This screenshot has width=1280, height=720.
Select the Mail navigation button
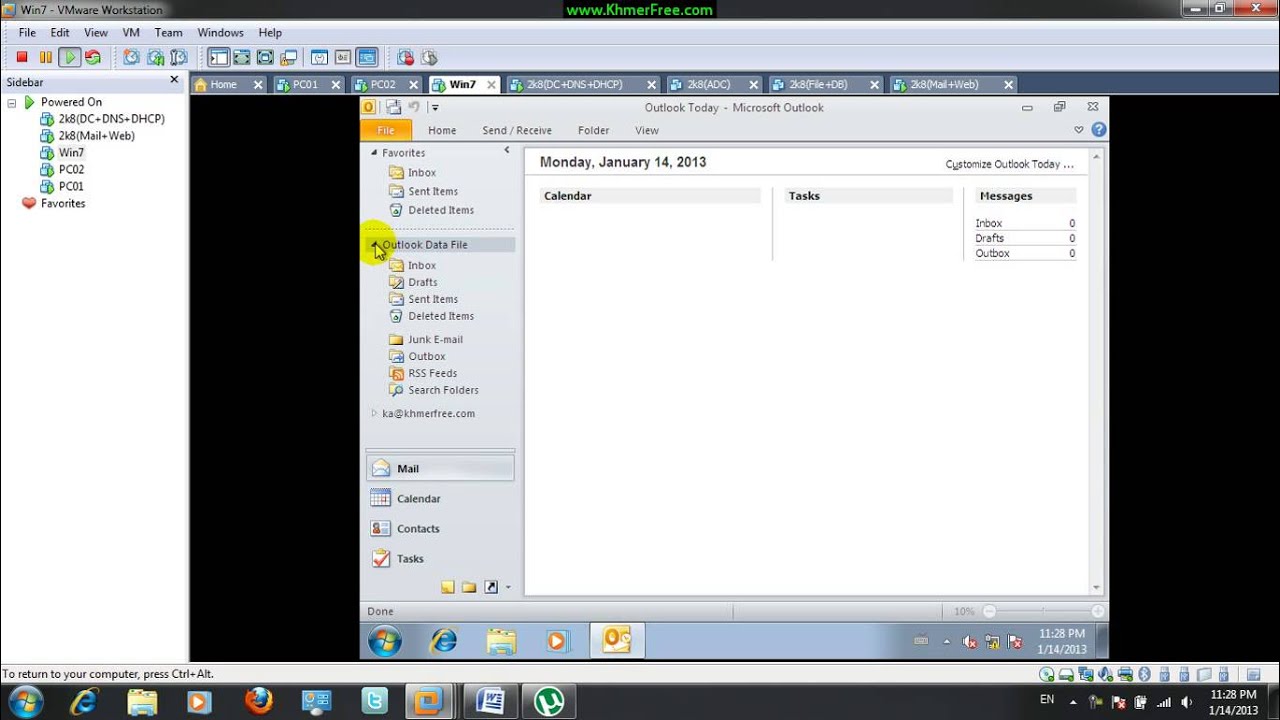[x=440, y=468]
